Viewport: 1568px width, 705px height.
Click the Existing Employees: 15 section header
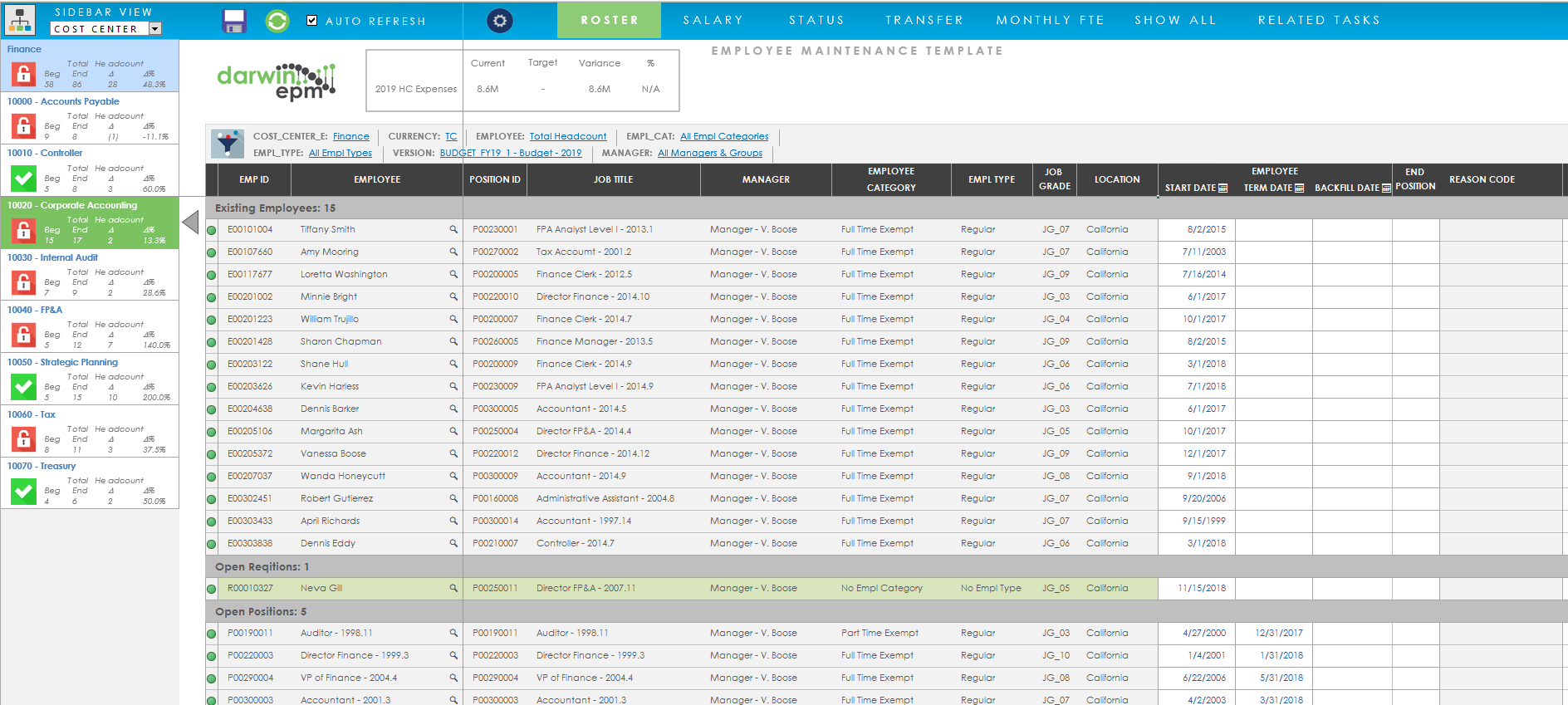tap(276, 208)
